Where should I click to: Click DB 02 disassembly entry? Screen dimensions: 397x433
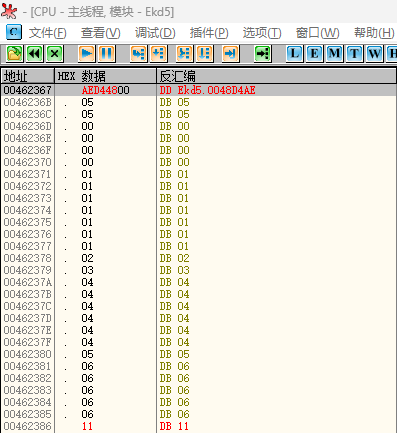click(x=174, y=258)
